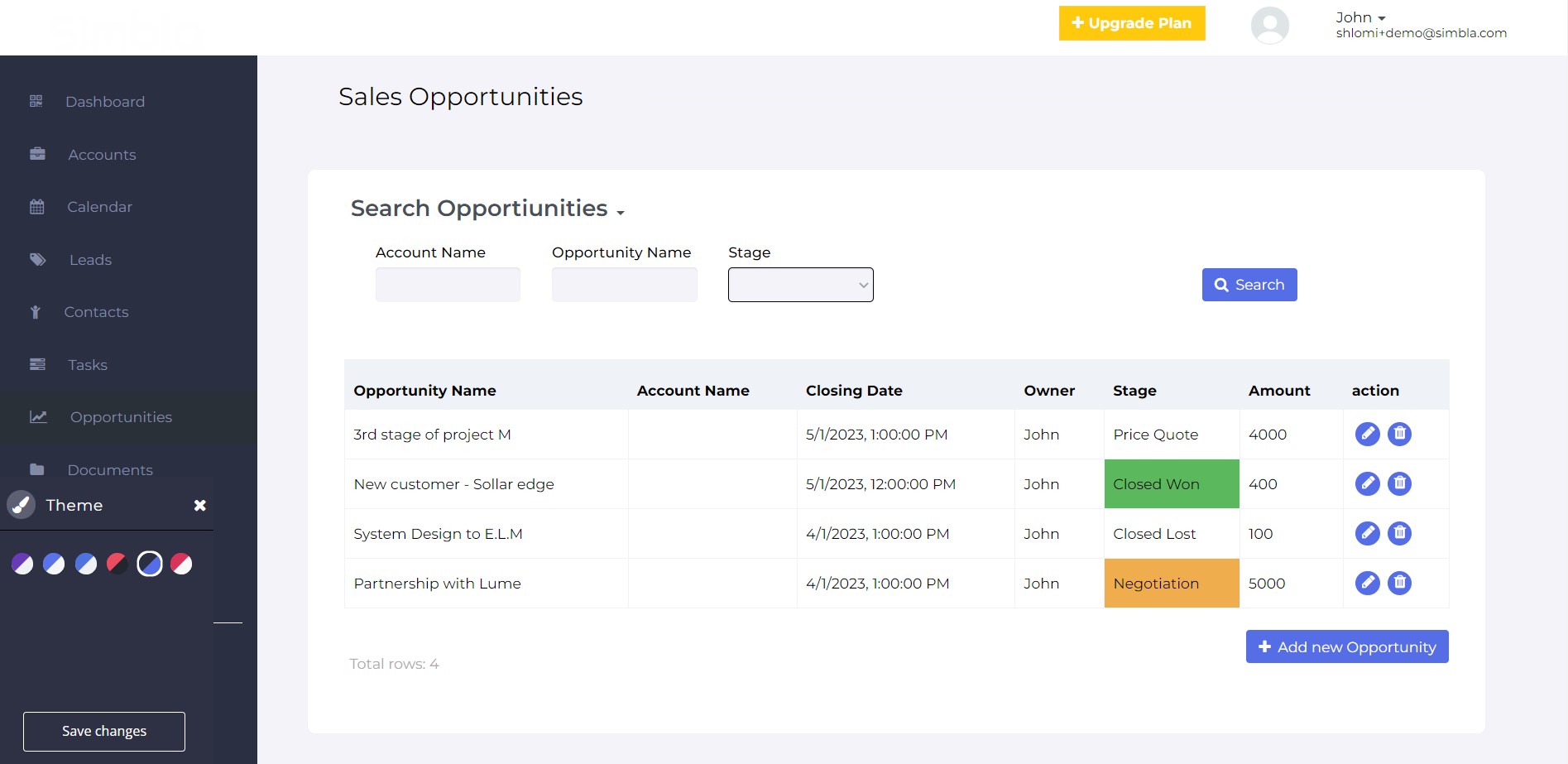The height and width of the screenshot is (764, 1568).
Task: Close the Theme panel
Action: click(x=199, y=505)
